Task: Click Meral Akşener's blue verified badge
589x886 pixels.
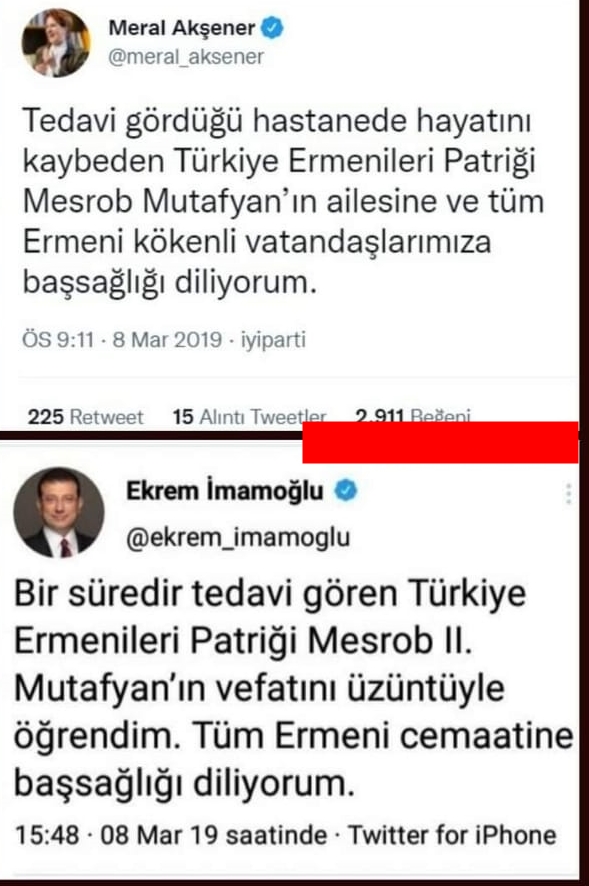Action: [x=272, y=28]
